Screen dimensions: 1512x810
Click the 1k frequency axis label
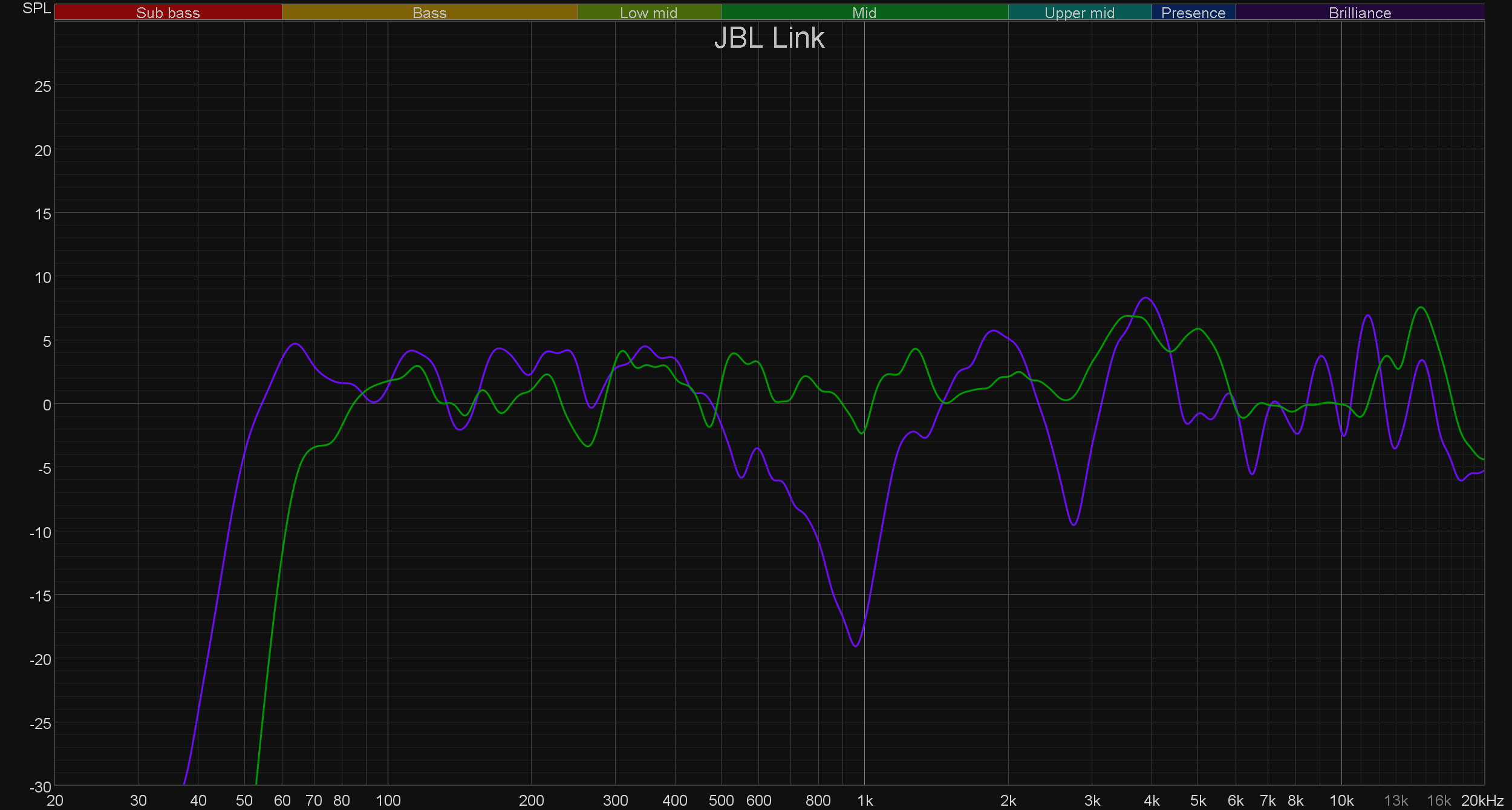(x=865, y=801)
